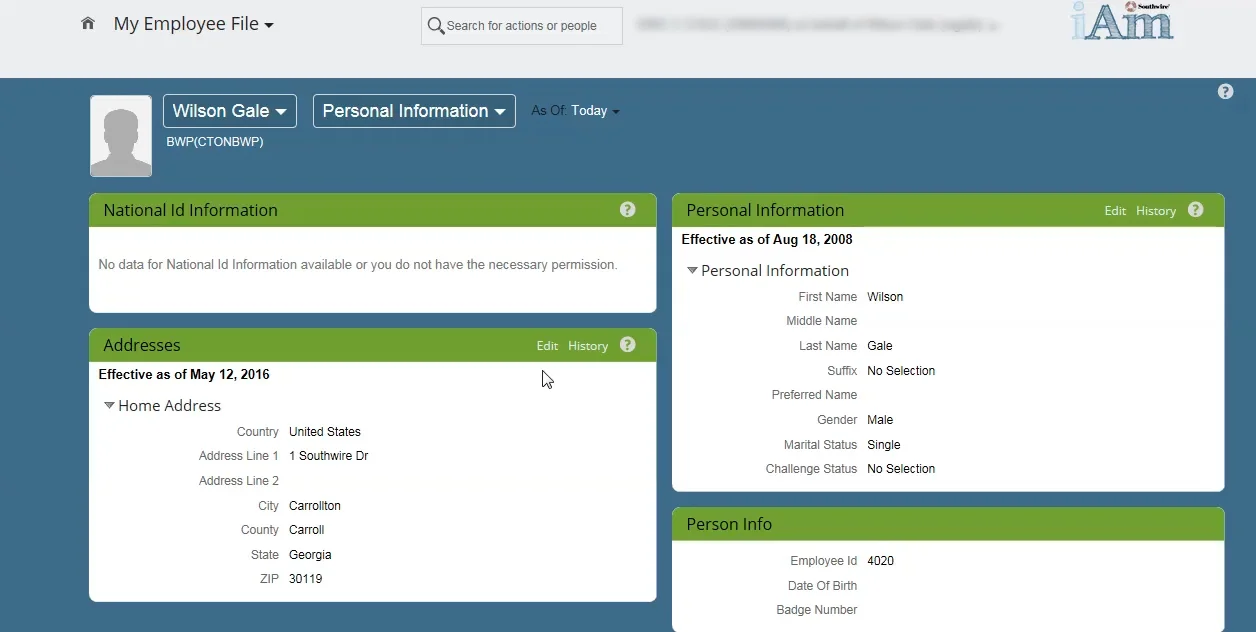Click Challenge Status value No Selection

tap(901, 469)
